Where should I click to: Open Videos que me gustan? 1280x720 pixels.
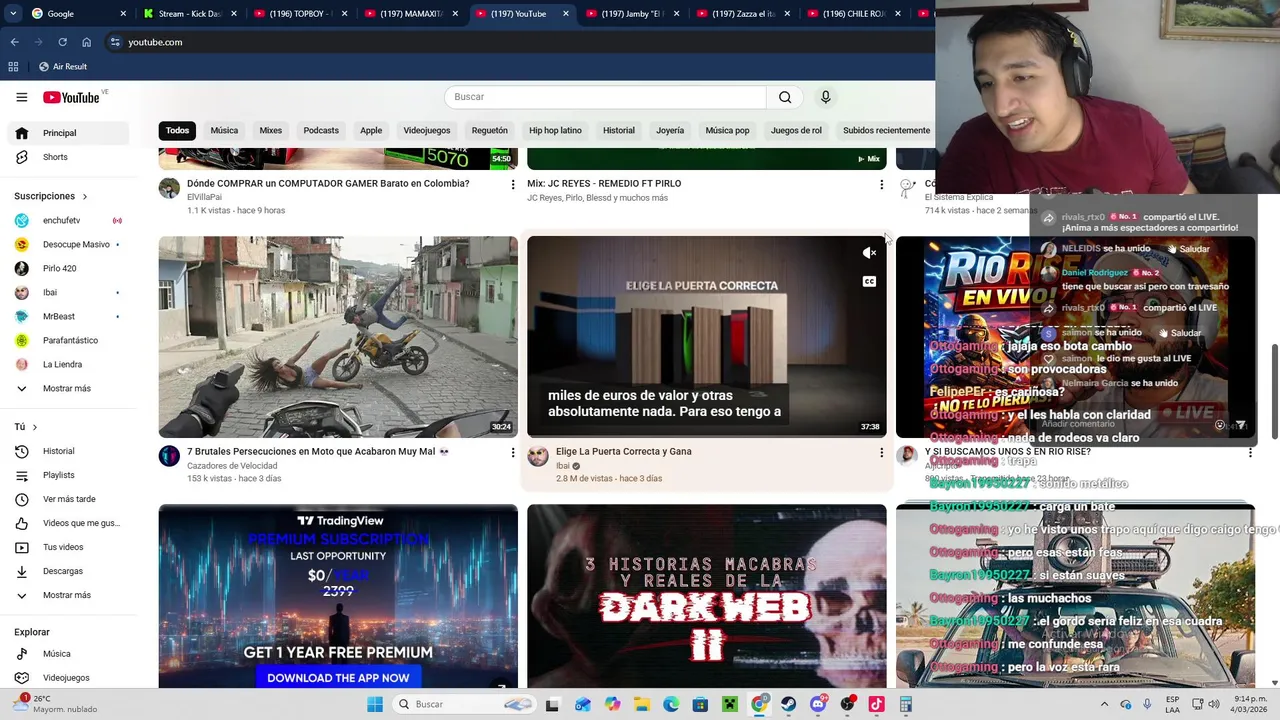[x=68, y=523]
